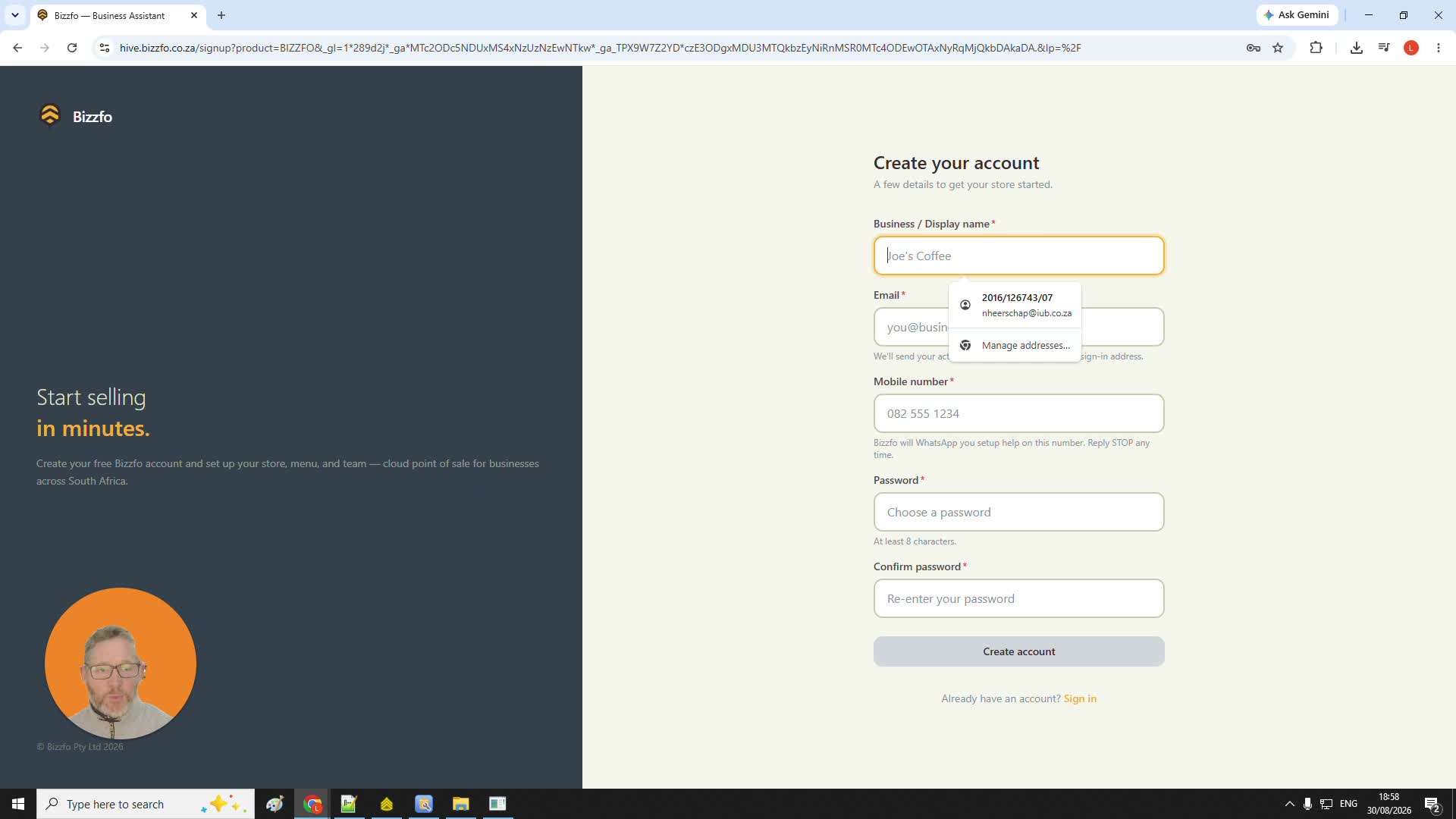Select the Bizzfo — Business Assistant tab

tap(118, 15)
